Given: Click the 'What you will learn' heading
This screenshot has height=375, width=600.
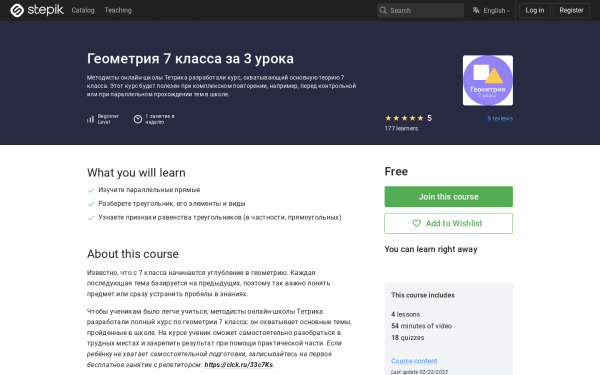Looking at the screenshot, I should (x=136, y=173).
